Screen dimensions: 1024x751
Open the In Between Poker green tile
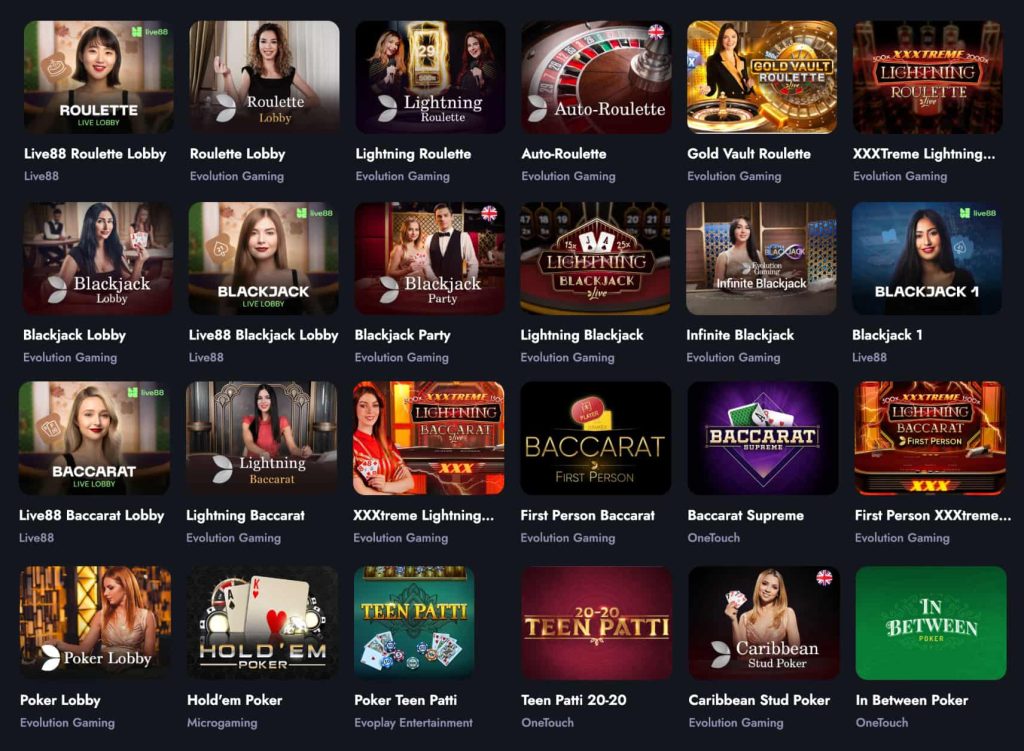point(931,623)
